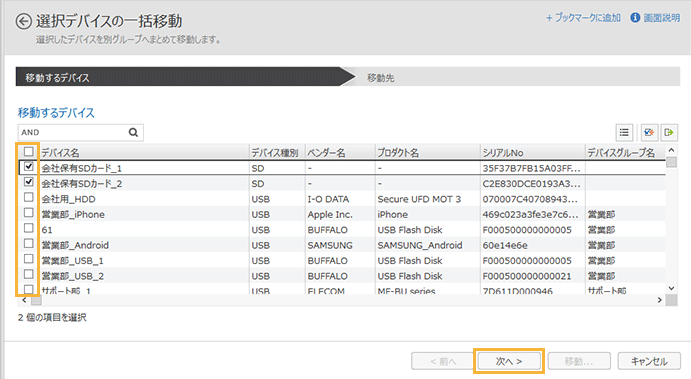Open the 画面説明 help link
This screenshot has width=691, height=379.
(x=661, y=18)
